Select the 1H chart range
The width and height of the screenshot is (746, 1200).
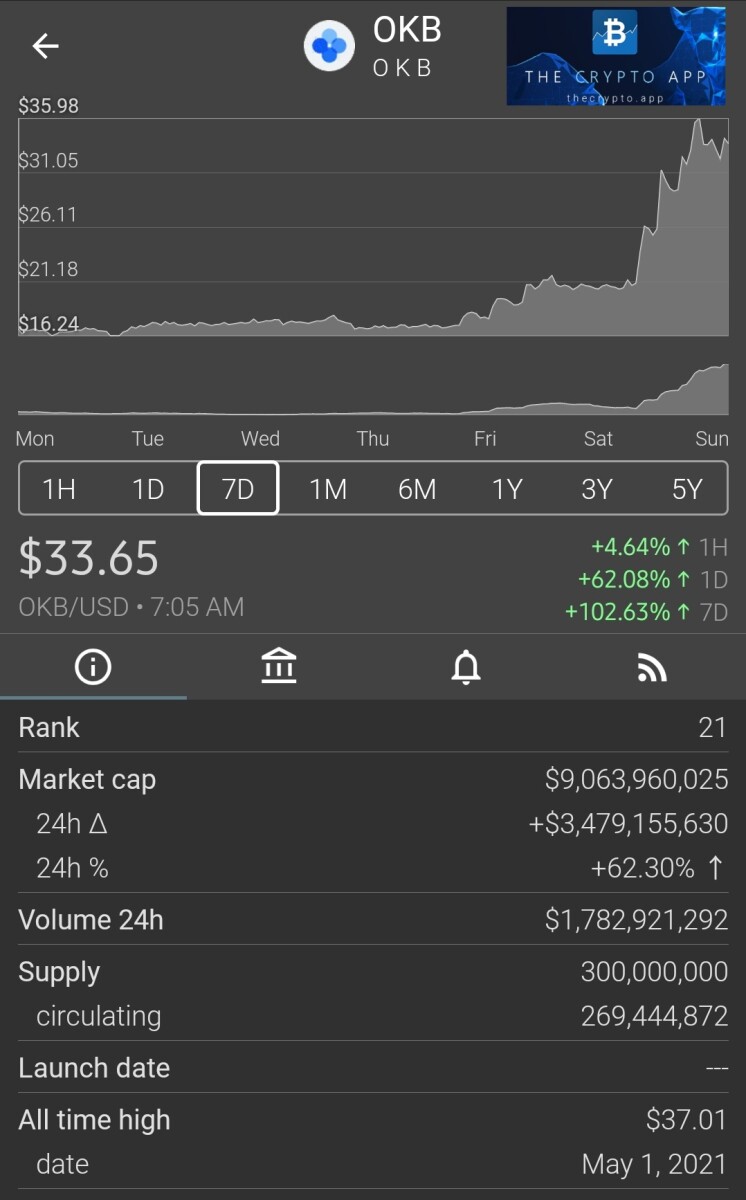click(59, 488)
